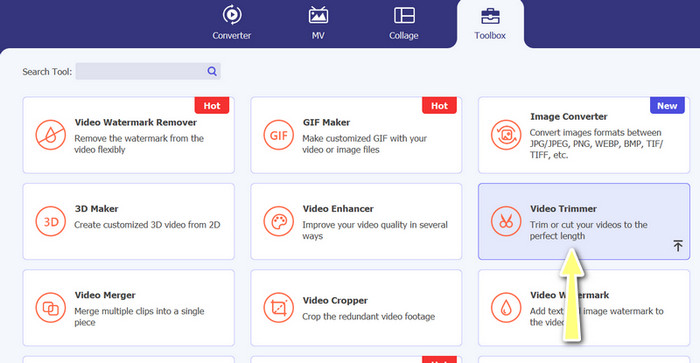Click the GIF Maker icon
700x363 pixels.
click(278, 135)
